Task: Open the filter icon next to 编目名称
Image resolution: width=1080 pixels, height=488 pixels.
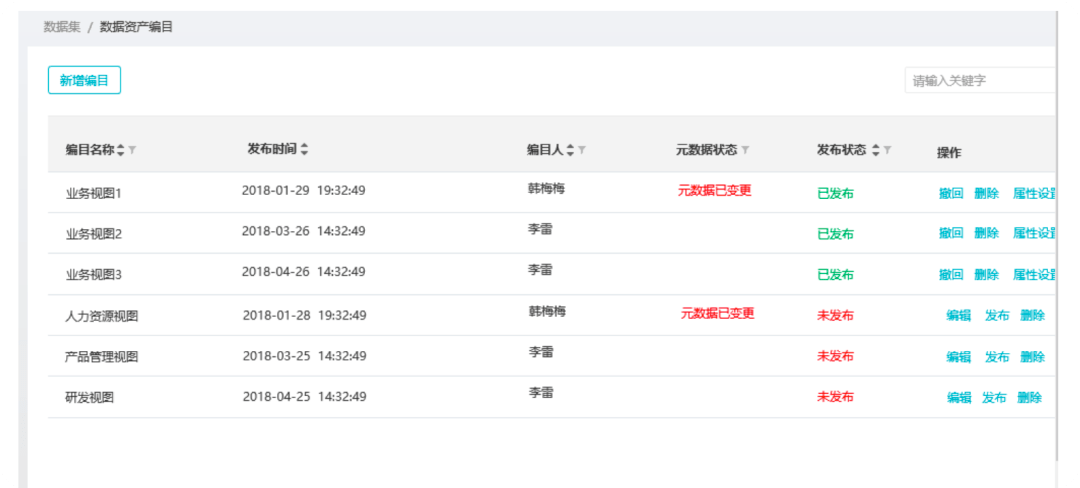Action: pyautogui.click(x=132, y=150)
